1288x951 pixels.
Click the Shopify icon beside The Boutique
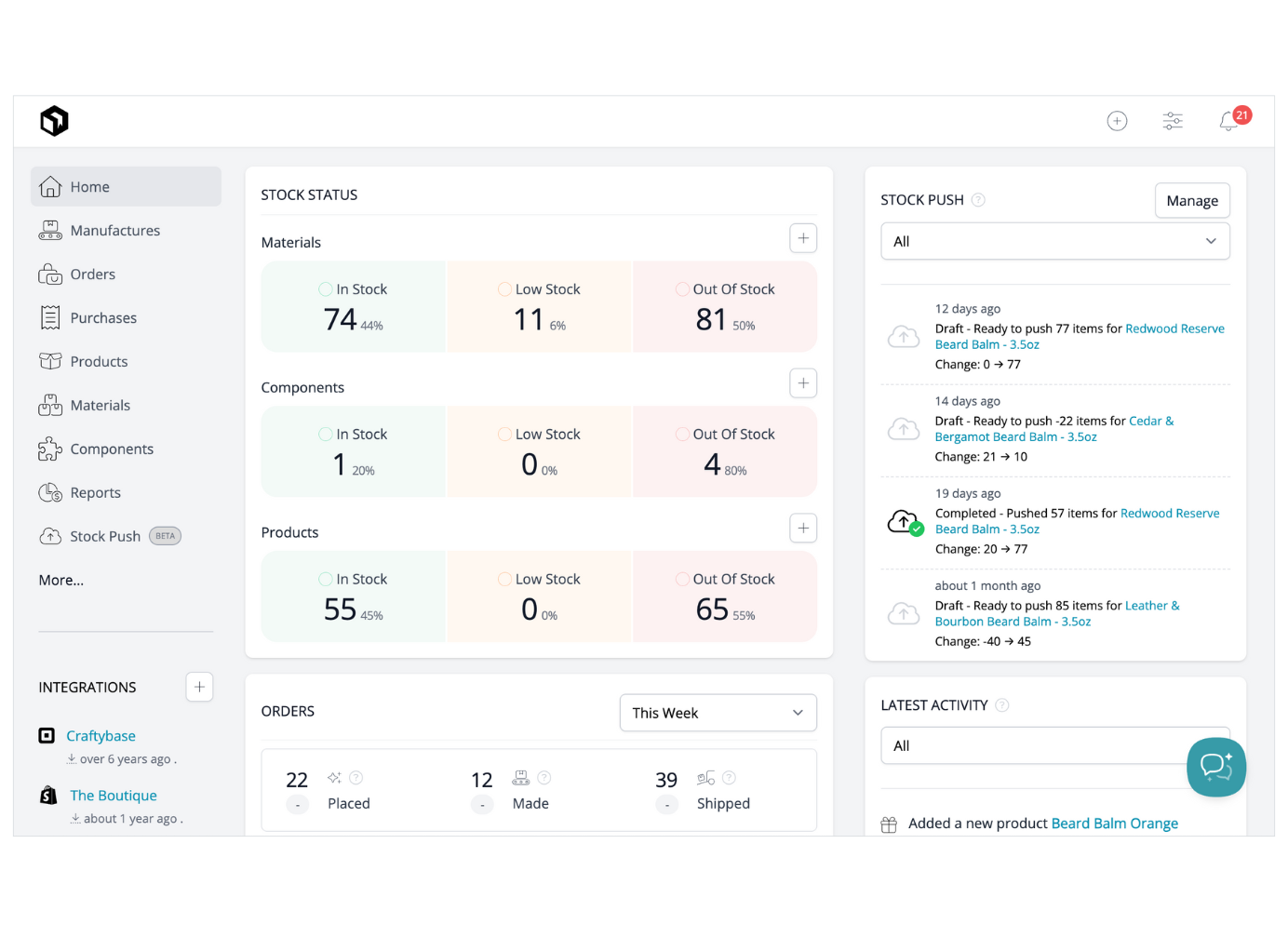click(47, 795)
